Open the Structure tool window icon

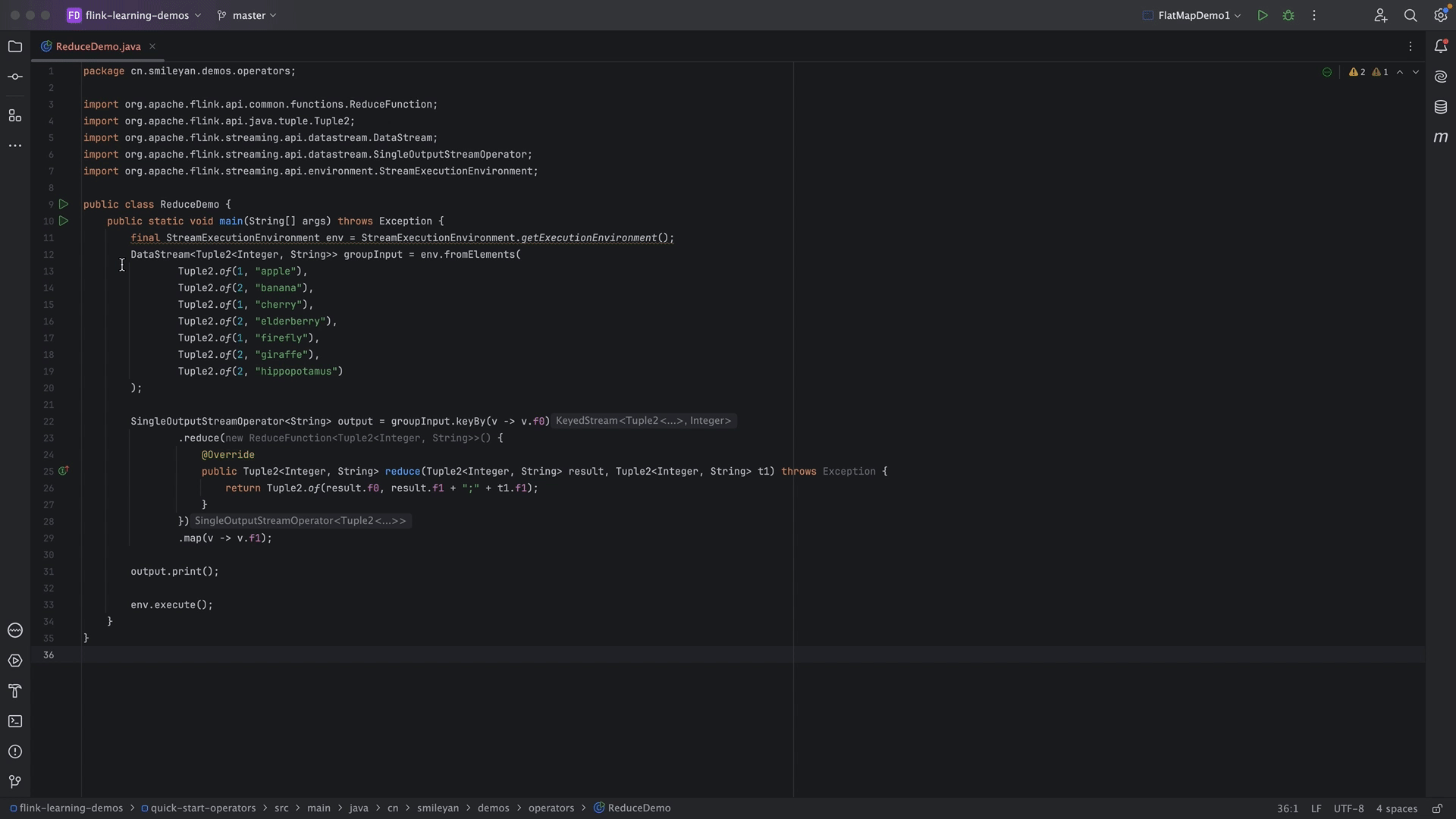coord(15,115)
